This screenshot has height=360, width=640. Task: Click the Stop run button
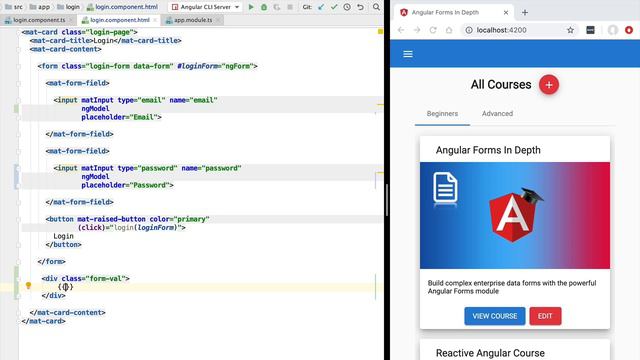(290, 7)
